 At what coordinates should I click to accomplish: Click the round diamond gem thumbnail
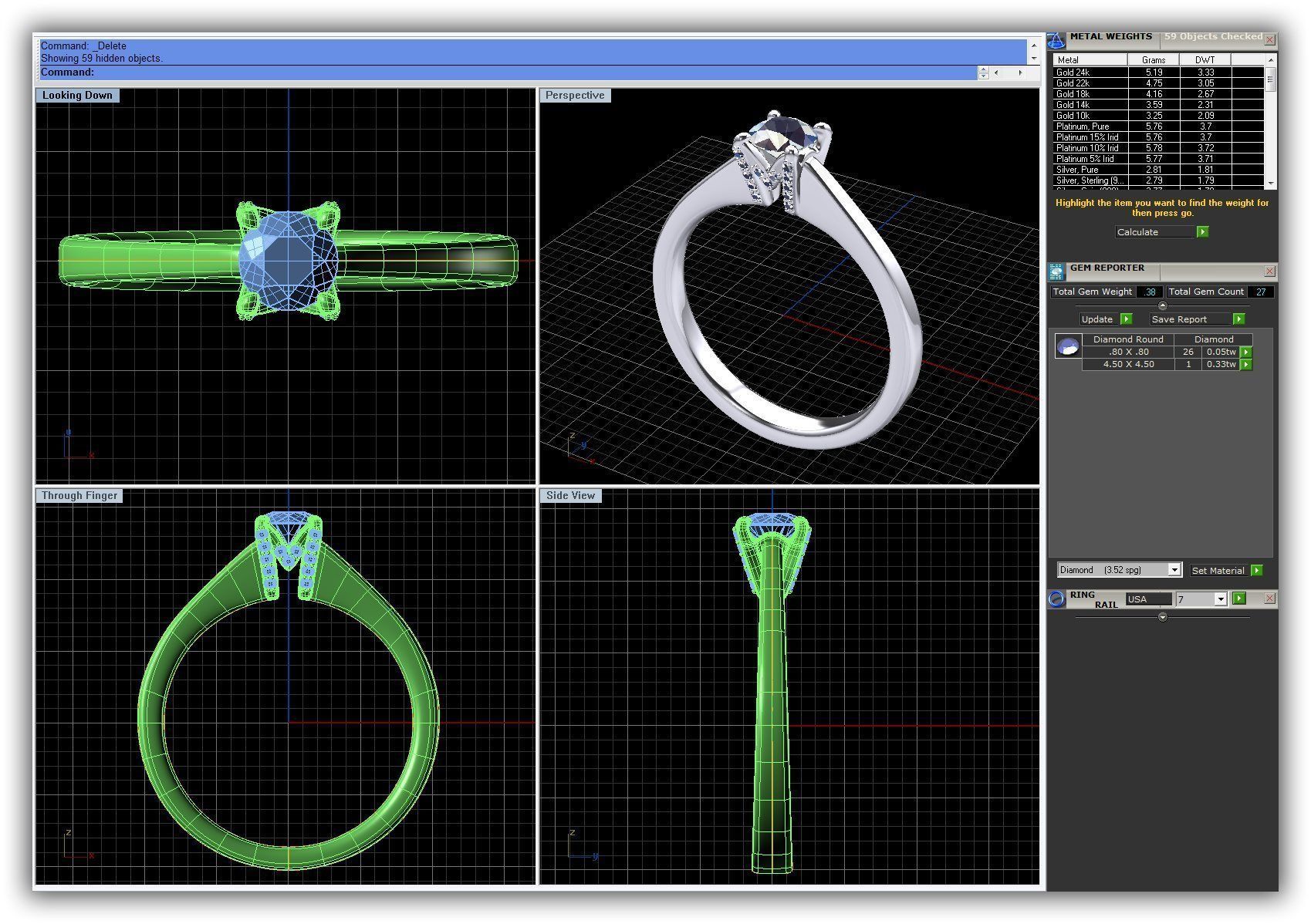coord(1068,347)
